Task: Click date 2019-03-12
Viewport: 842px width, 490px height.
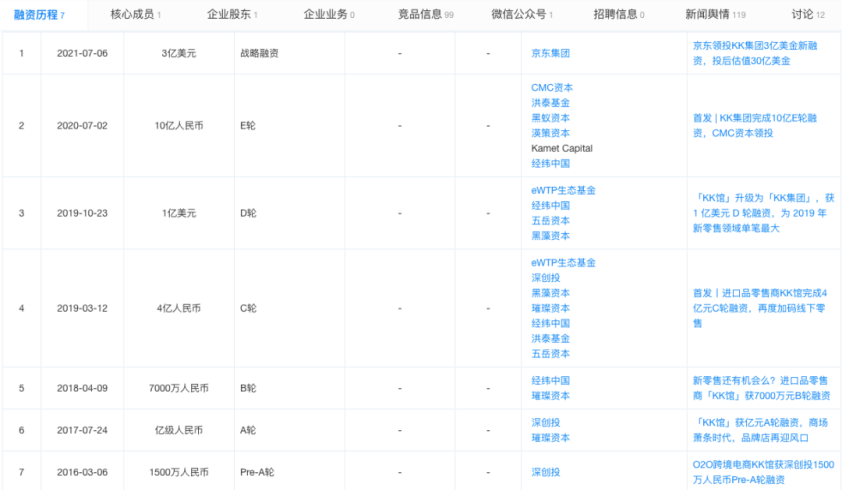Action: (x=82, y=308)
